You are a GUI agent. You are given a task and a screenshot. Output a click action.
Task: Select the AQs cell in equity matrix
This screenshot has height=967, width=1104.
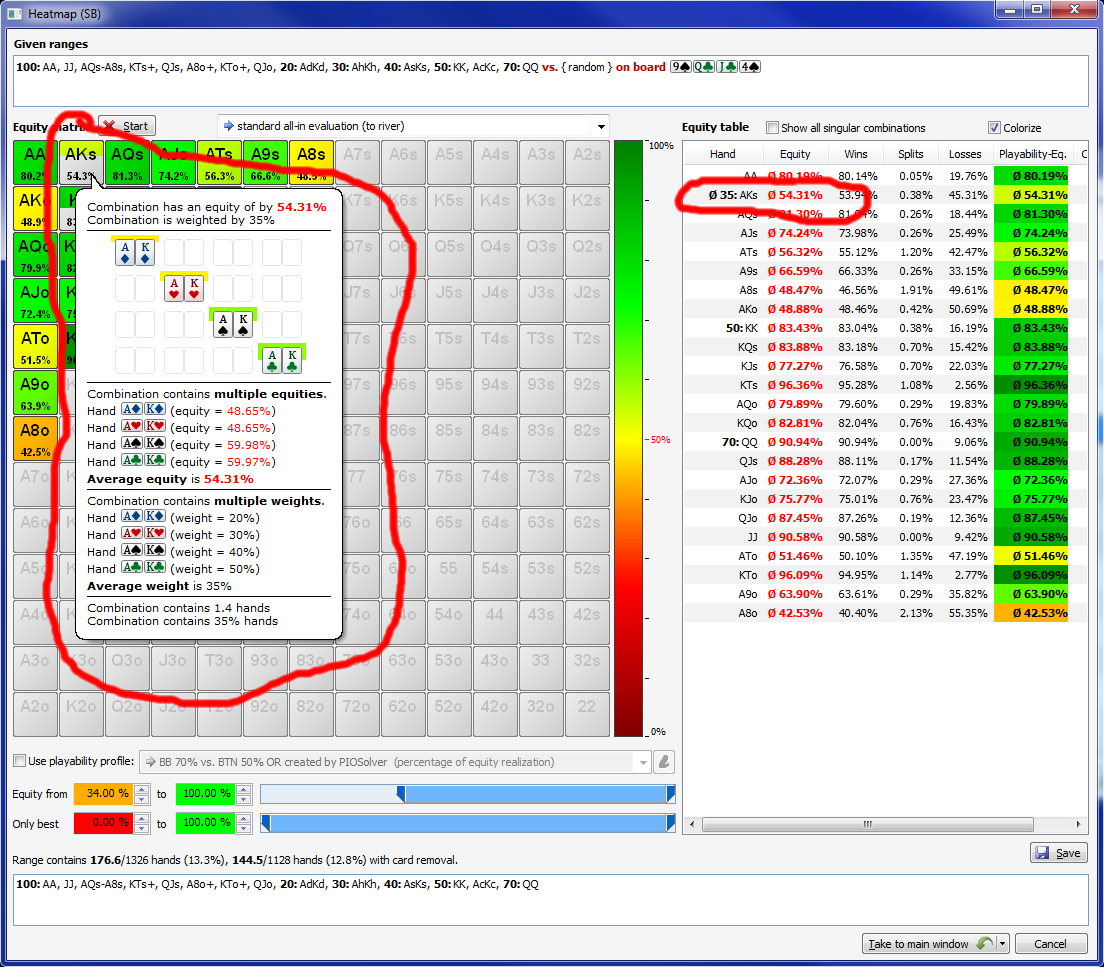(127, 163)
